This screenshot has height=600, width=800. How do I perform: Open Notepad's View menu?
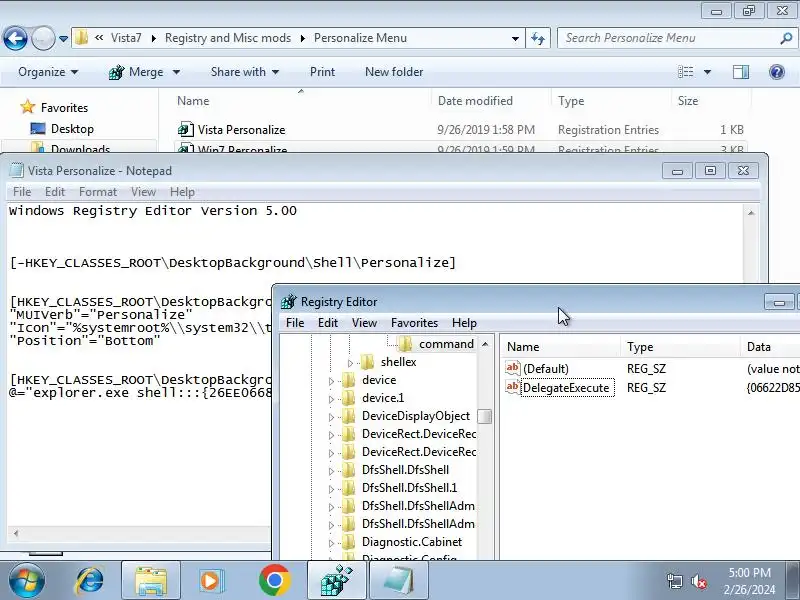(x=143, y=192)
